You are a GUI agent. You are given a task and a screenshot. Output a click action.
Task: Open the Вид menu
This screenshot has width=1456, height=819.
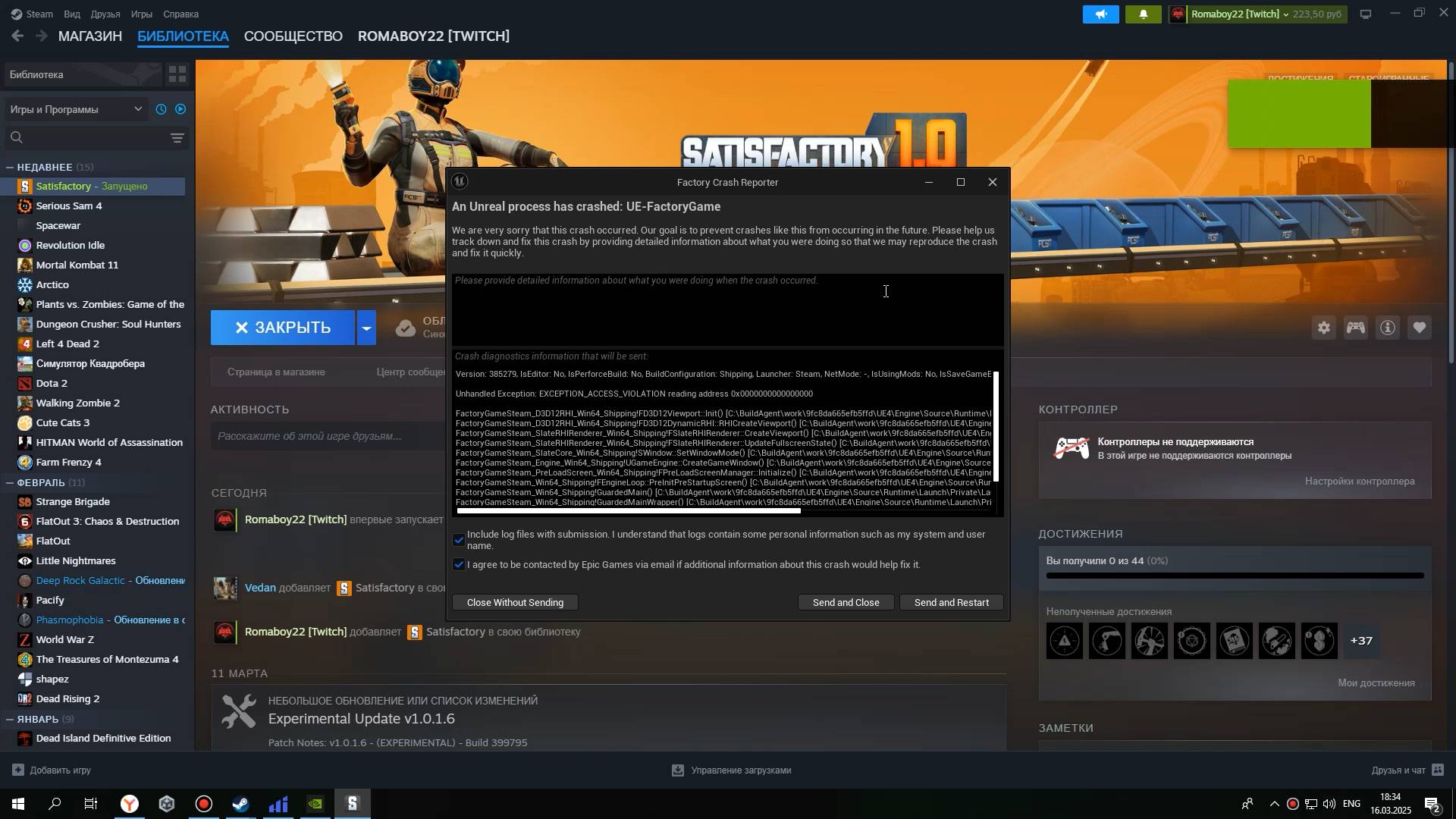pos(72,14)
